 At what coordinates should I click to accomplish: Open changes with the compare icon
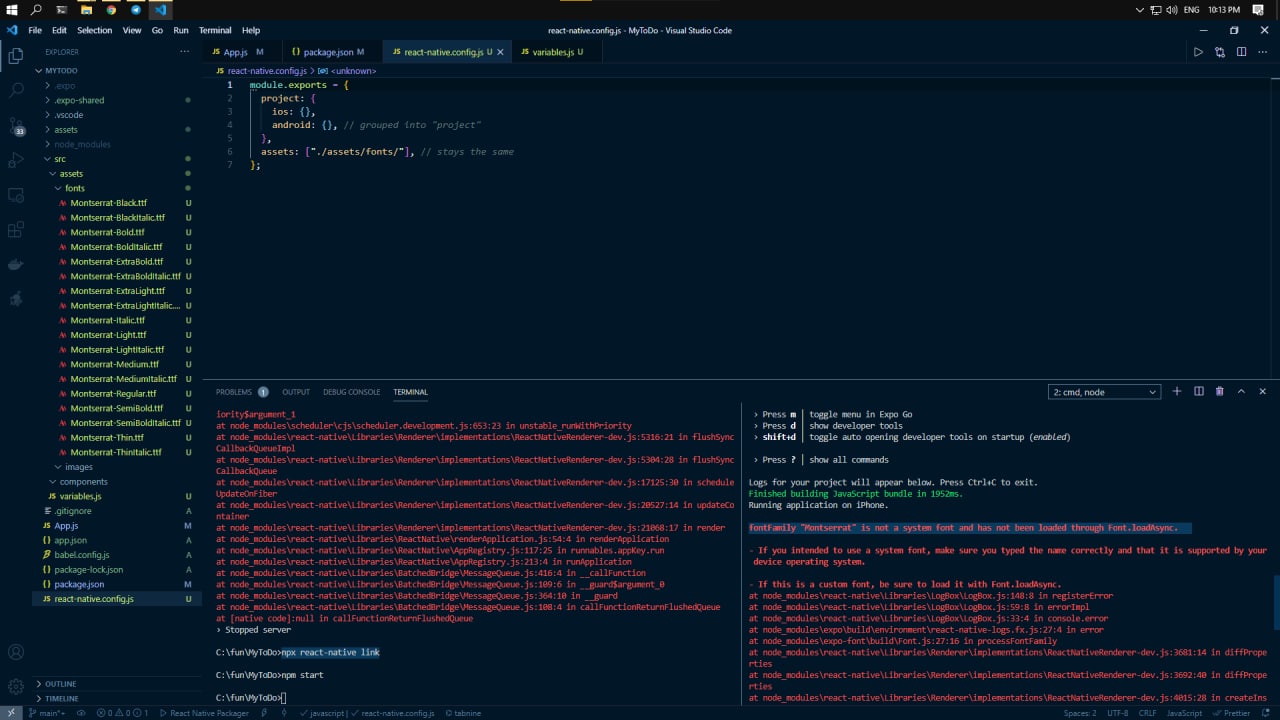[1220, 52]
